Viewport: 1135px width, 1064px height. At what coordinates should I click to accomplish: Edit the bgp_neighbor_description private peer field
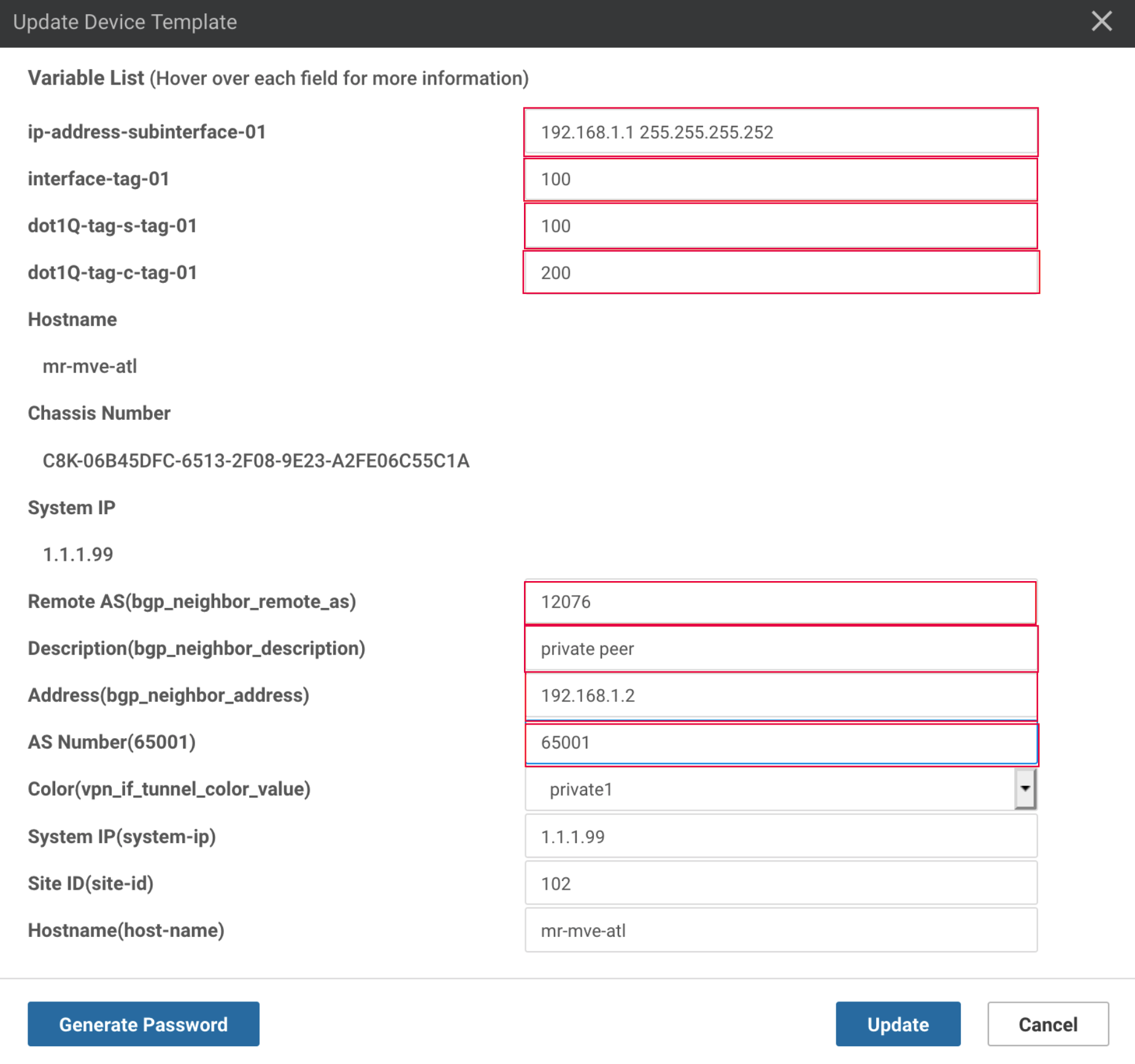780,649
